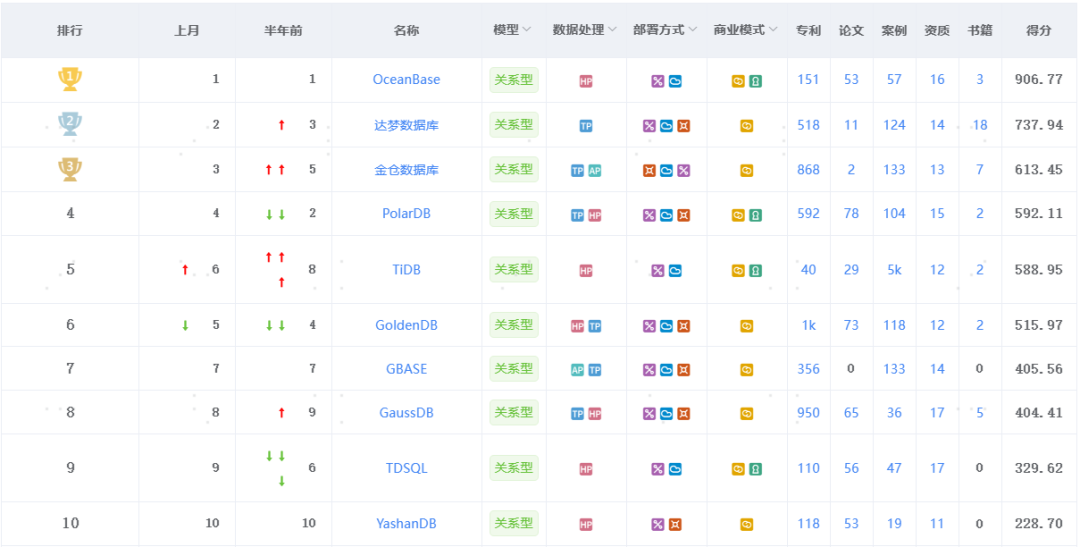
Task: Open the TDSQL database link
Action: 406,468
